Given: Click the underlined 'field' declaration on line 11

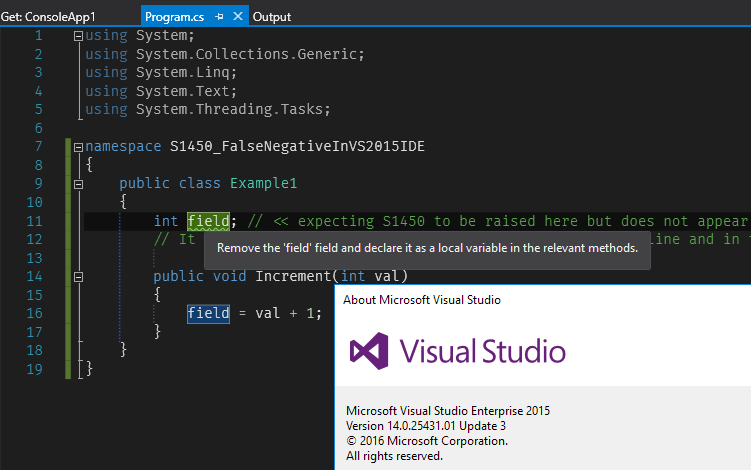Looking at the screenshot, I should [x=208, y=221].
